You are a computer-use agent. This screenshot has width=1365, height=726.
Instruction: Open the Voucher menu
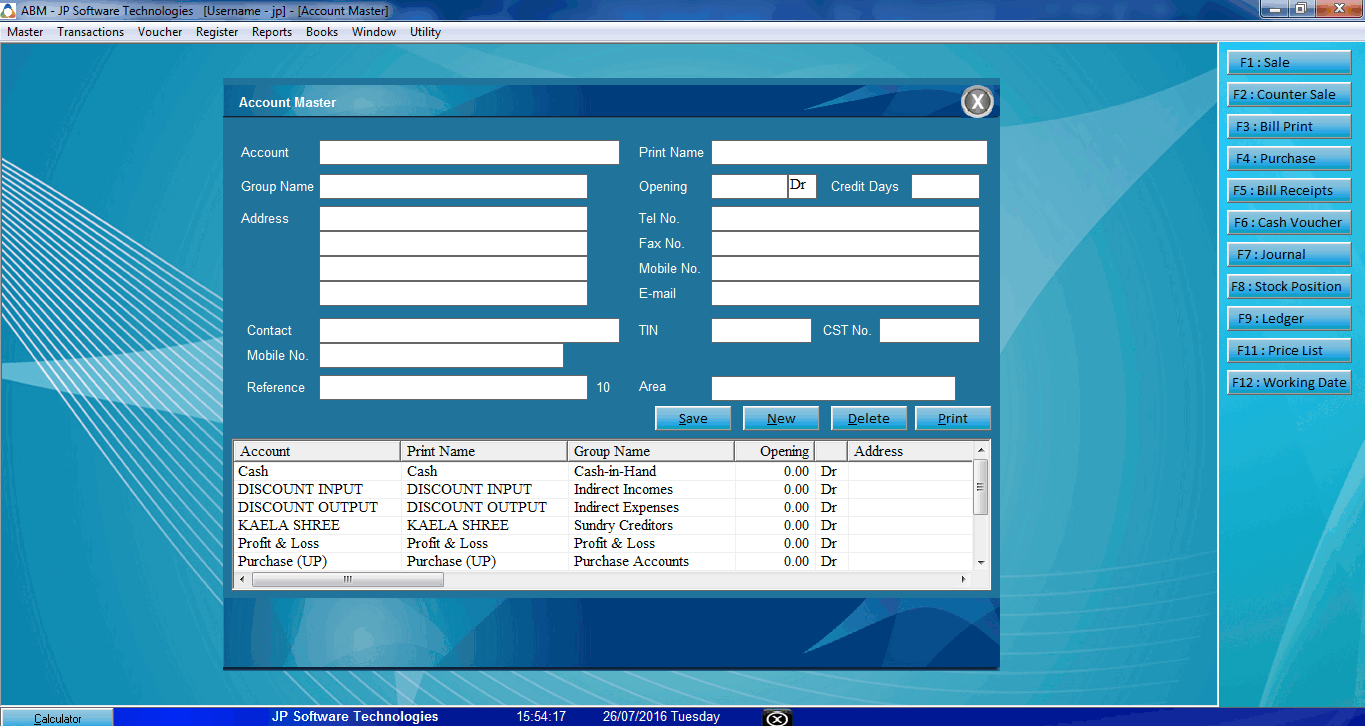click(x=160, y=32)
